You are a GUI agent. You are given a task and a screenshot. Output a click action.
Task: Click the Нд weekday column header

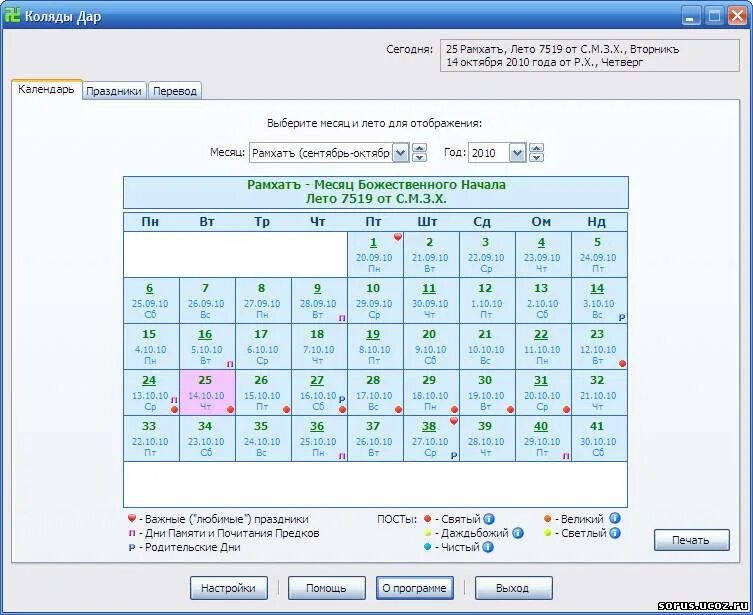point(596,222)
